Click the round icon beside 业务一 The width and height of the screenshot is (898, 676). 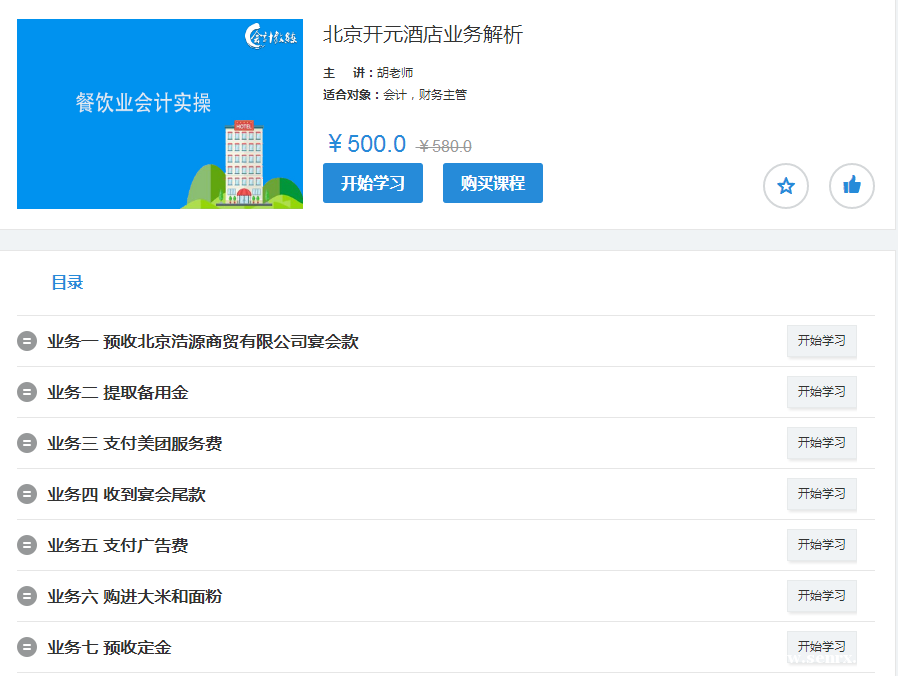[x=27, y=342]
